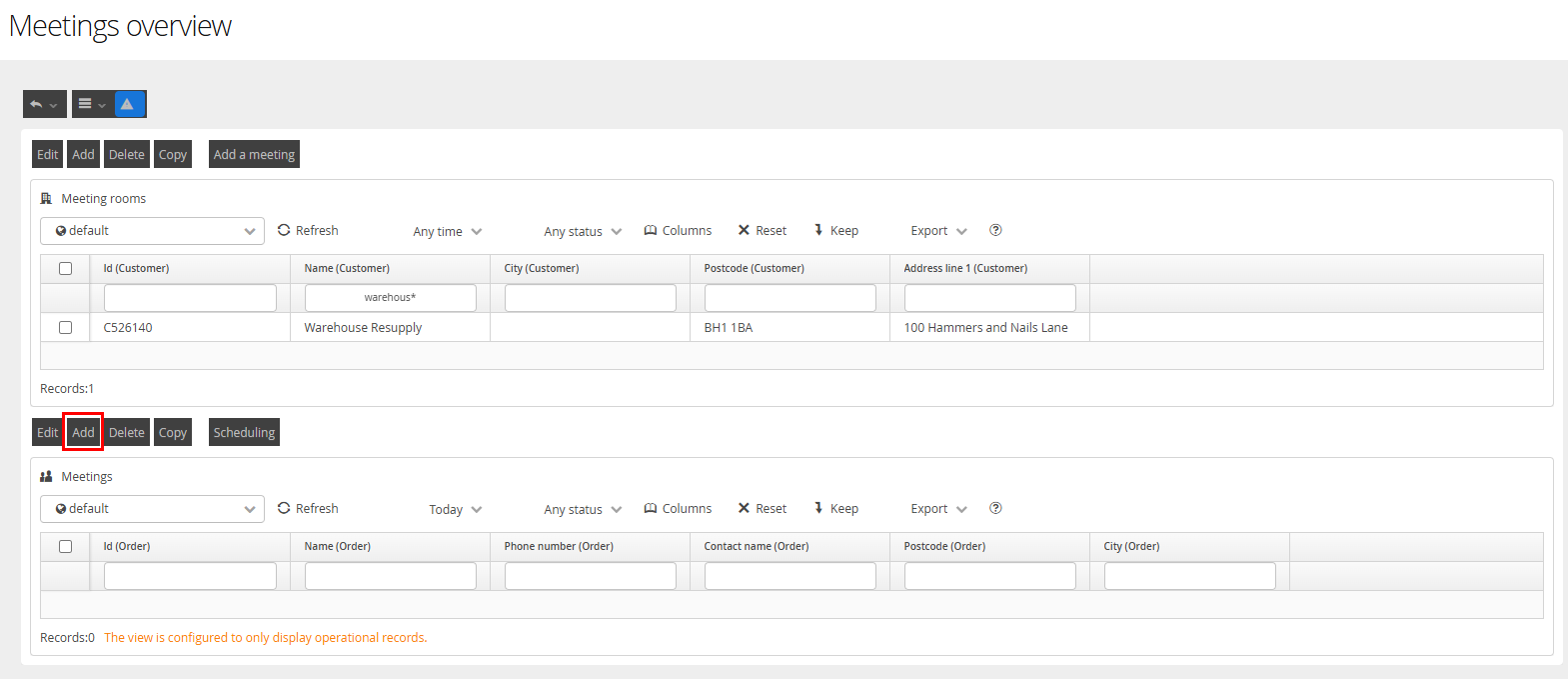The width and height of the screenshot is (1568, 679).
Task: Open the back arrow navigation menu
Action: point(44,104)
